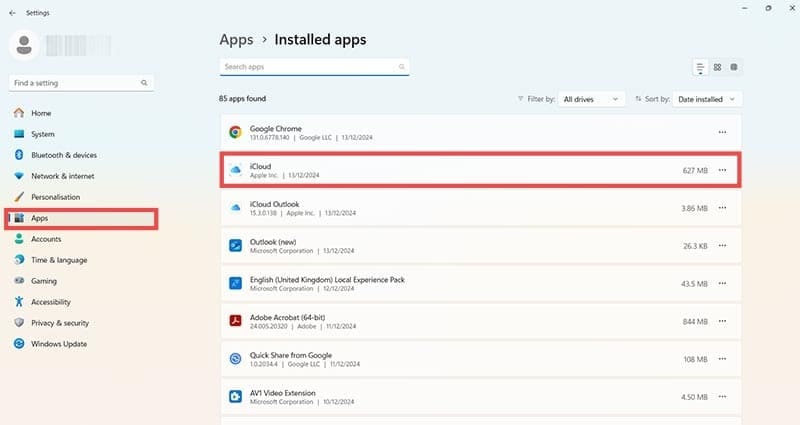The width and height of the screenshot is (800, 425).
Task: Open more options for English Local Experience Pack
Action: 722,283
